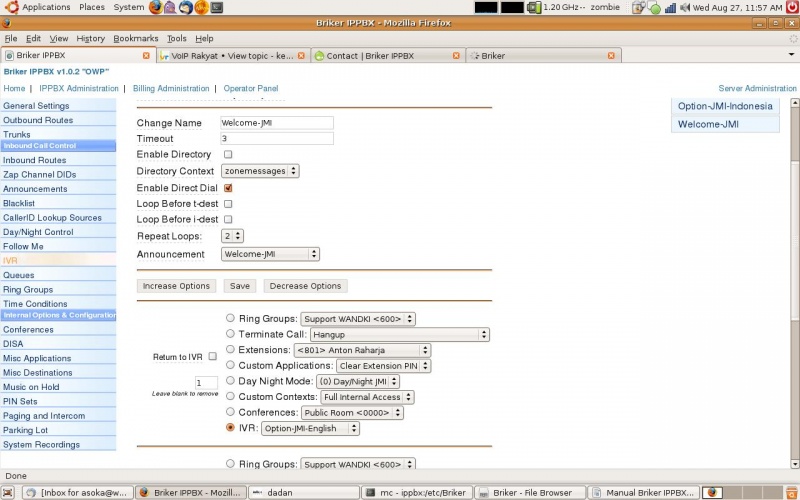
Task: Click the Save button
Action: pos(240,286)
